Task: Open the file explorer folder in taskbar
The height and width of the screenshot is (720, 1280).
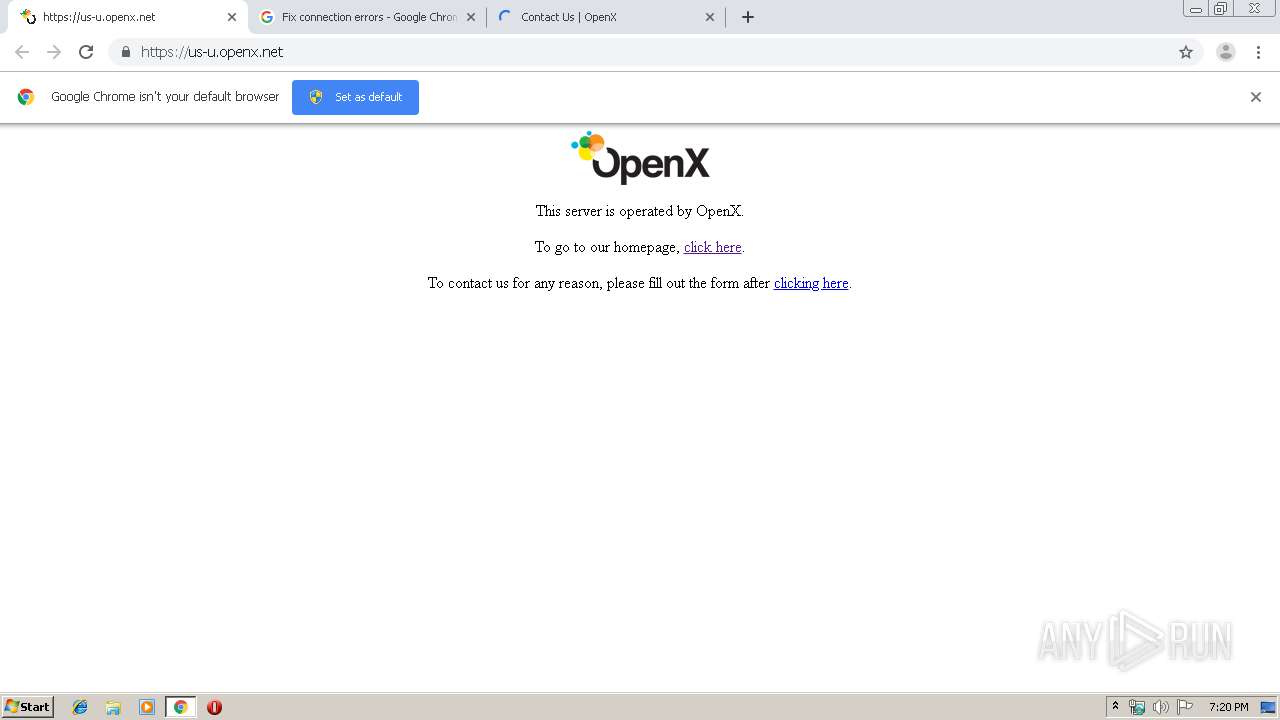Action: click(x=113, y=707)
